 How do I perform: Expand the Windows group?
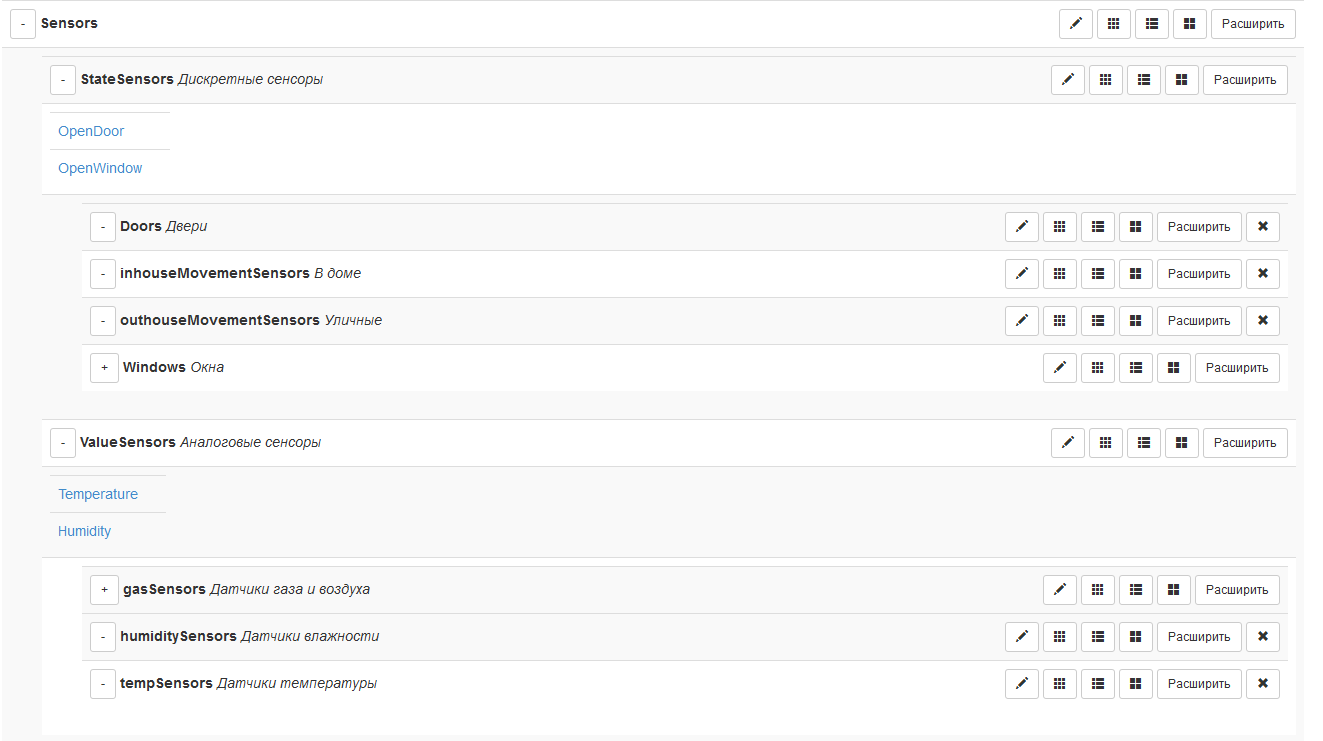(x=104, y=368)
